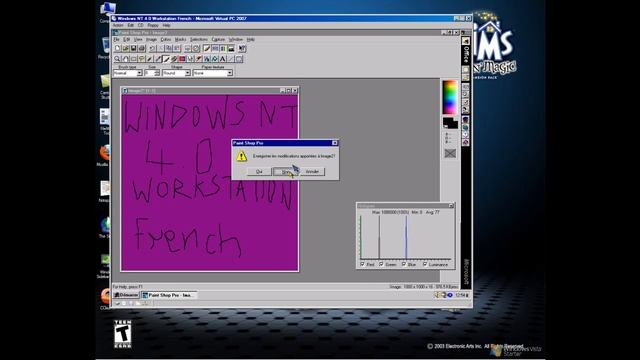The image size is (640, 360).
Task: Select the red Color Replacer tool
Action: (x=182, y=59)
